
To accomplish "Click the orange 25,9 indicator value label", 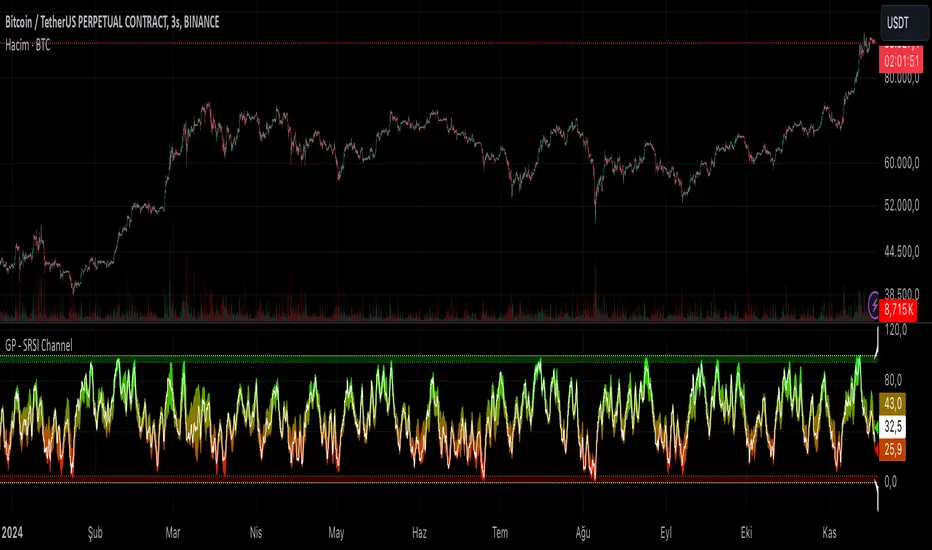I will (x=893, y=450).
